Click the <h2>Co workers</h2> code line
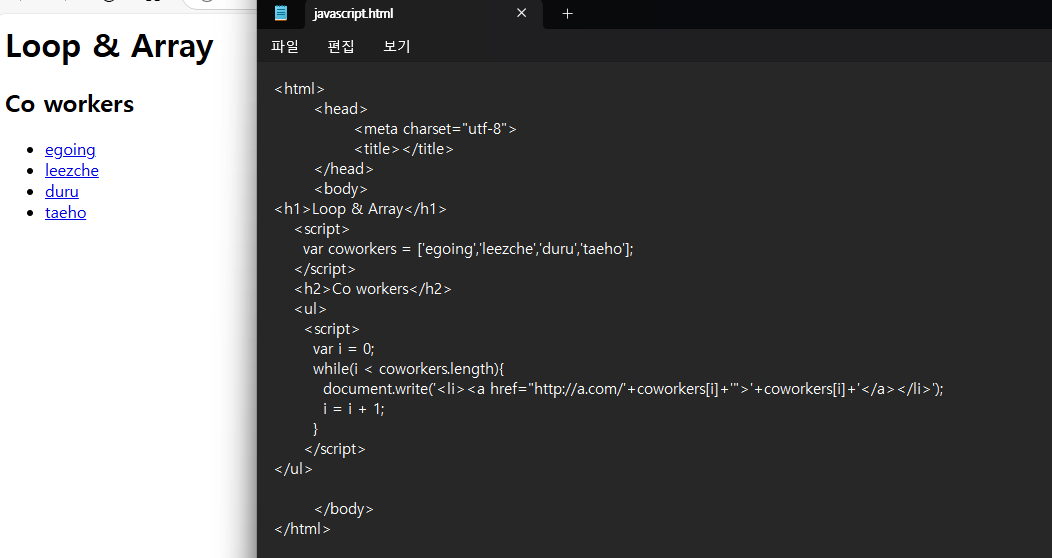The width and height of the screenshot is (1052, 558). 373,289
